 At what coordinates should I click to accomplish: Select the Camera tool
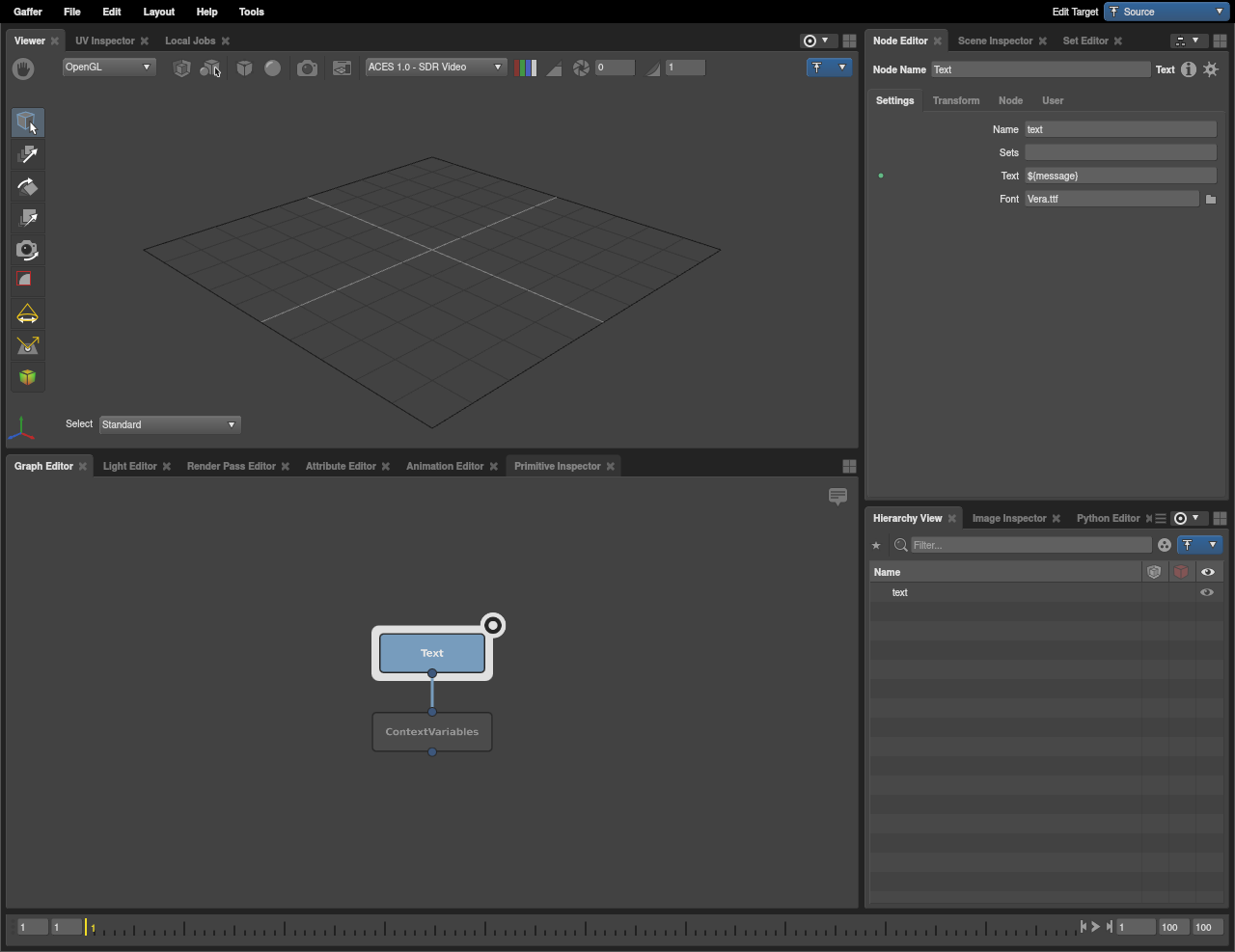(x=28, y=250)
